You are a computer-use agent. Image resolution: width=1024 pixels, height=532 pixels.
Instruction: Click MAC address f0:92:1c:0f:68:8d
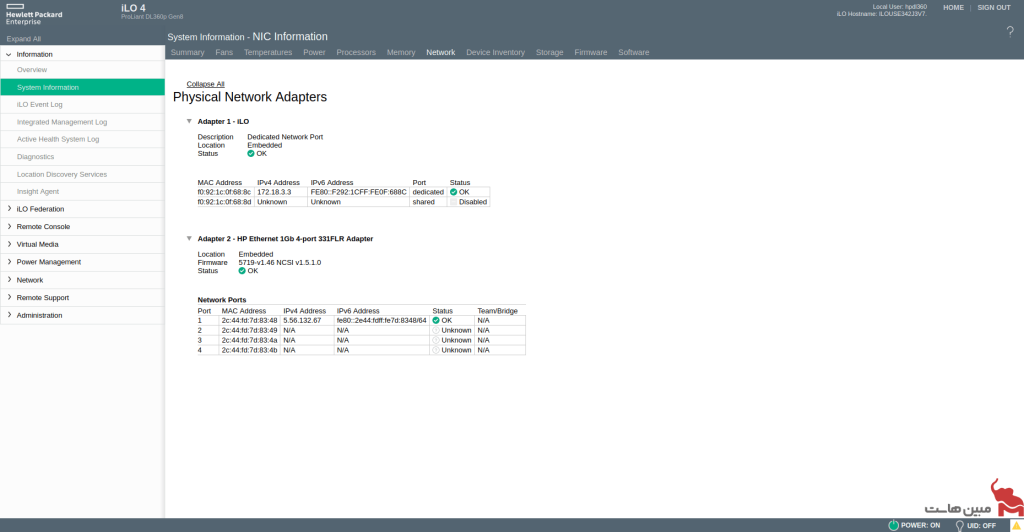[x=224, y=202]
